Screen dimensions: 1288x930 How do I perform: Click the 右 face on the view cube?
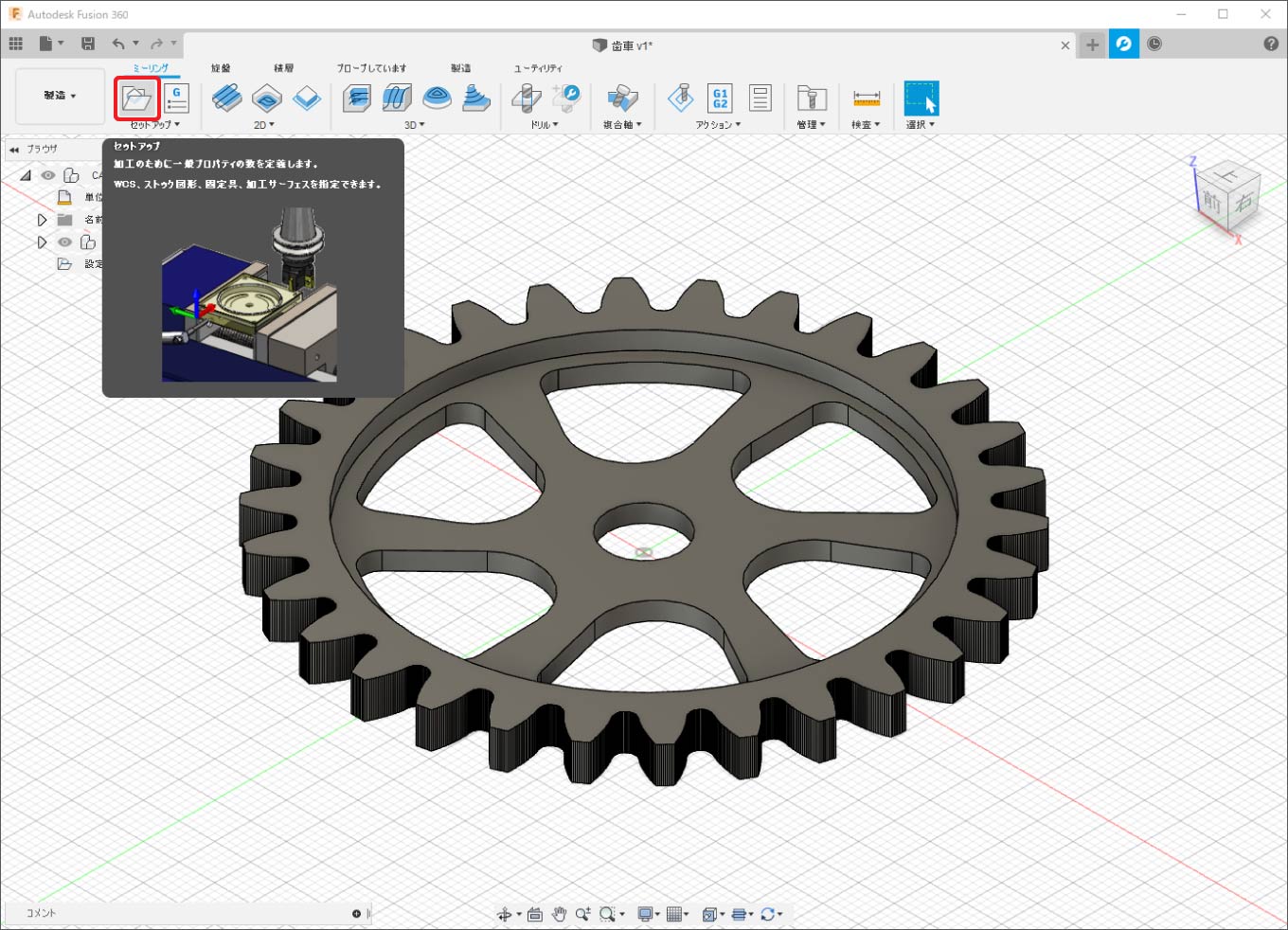pyautogui.click(x=1243, y=201)
